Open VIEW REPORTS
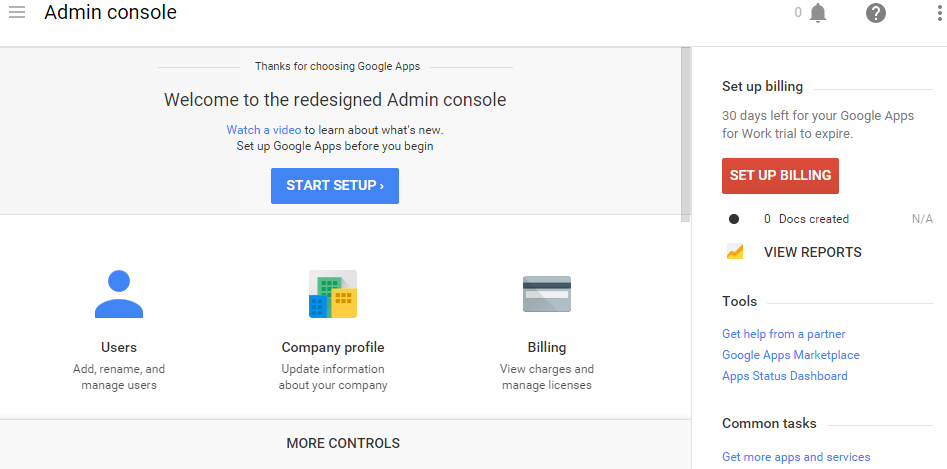This screenshot has height=469, width=947. click(813, 252)
